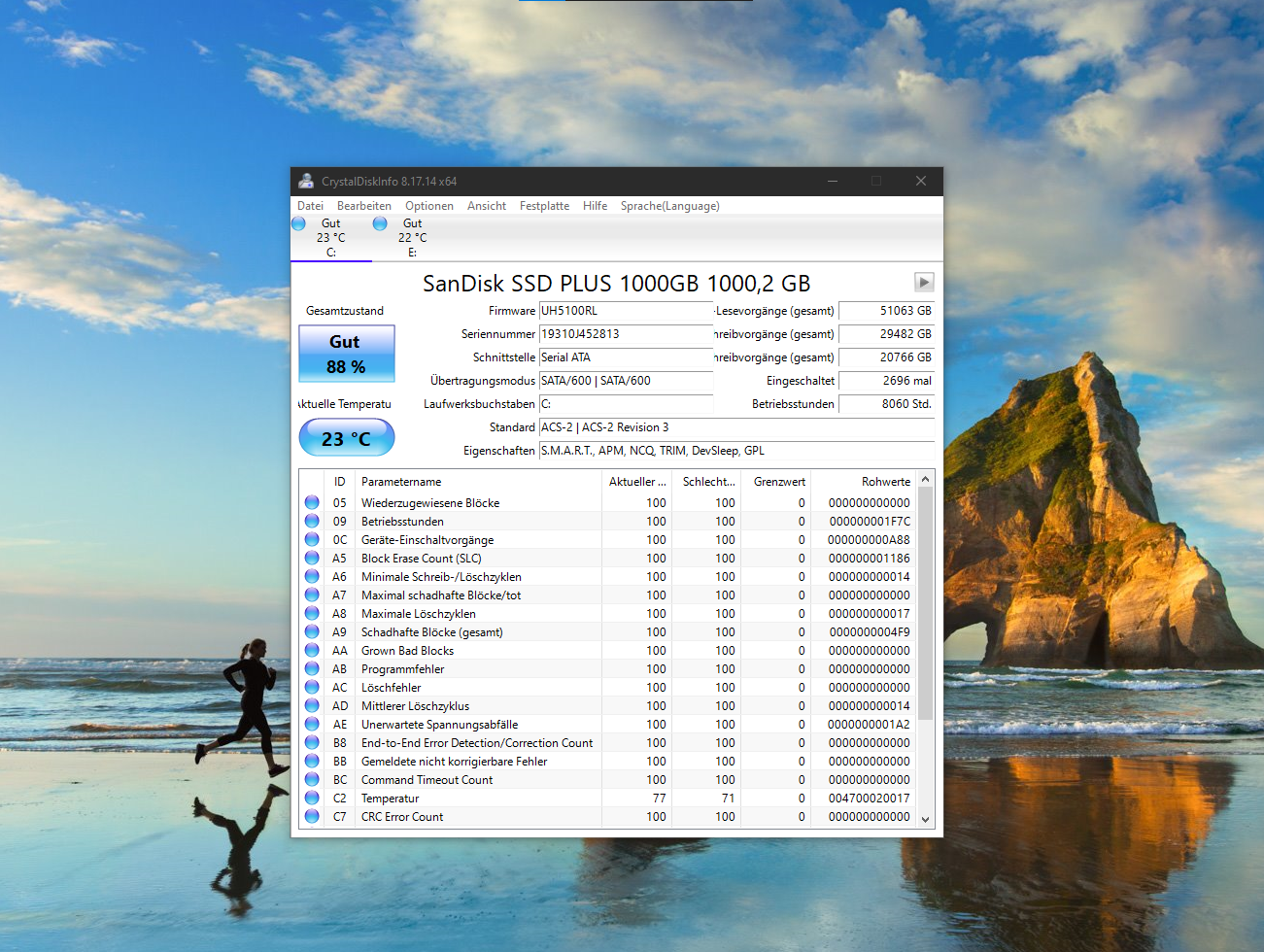Click status icon for Temperatur row C2
The height and width of the screenshot is (952, 1264).
coord(312,798)
